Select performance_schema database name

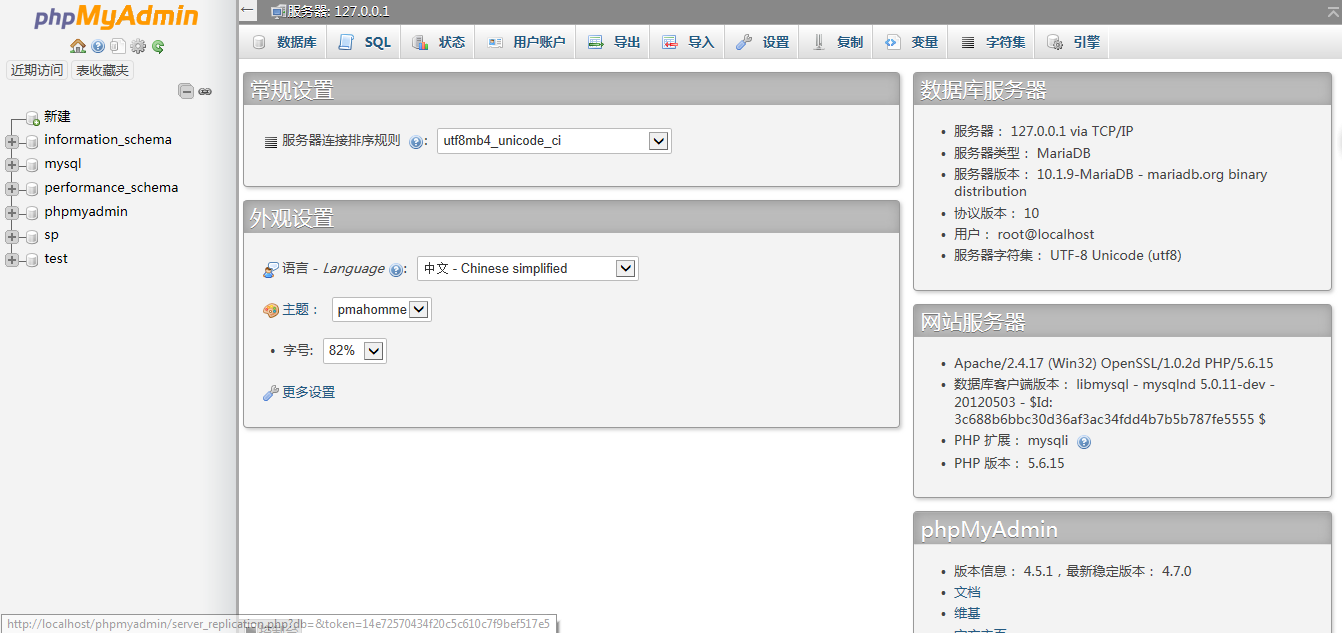111,188
